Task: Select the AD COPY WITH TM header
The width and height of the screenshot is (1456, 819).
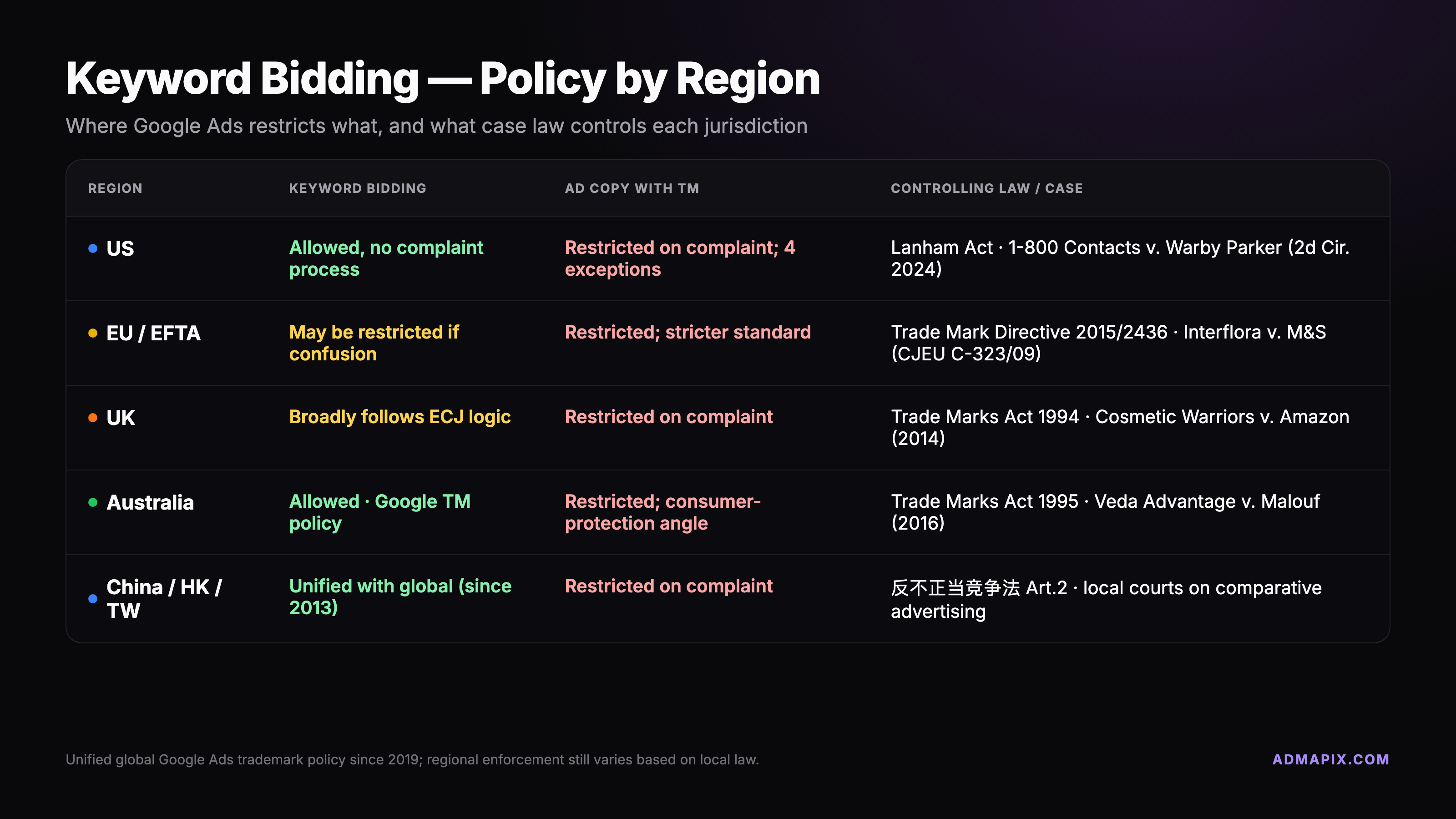Action: (x=632, y=188)
